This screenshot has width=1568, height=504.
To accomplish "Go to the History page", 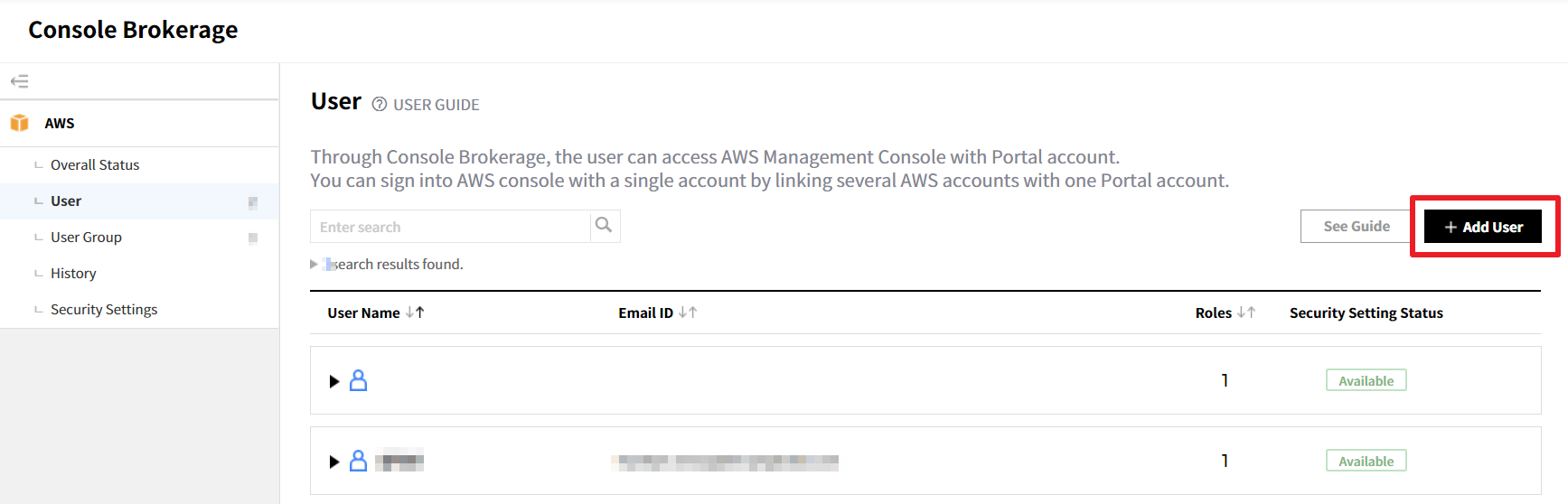I will (x=73, y=274).
